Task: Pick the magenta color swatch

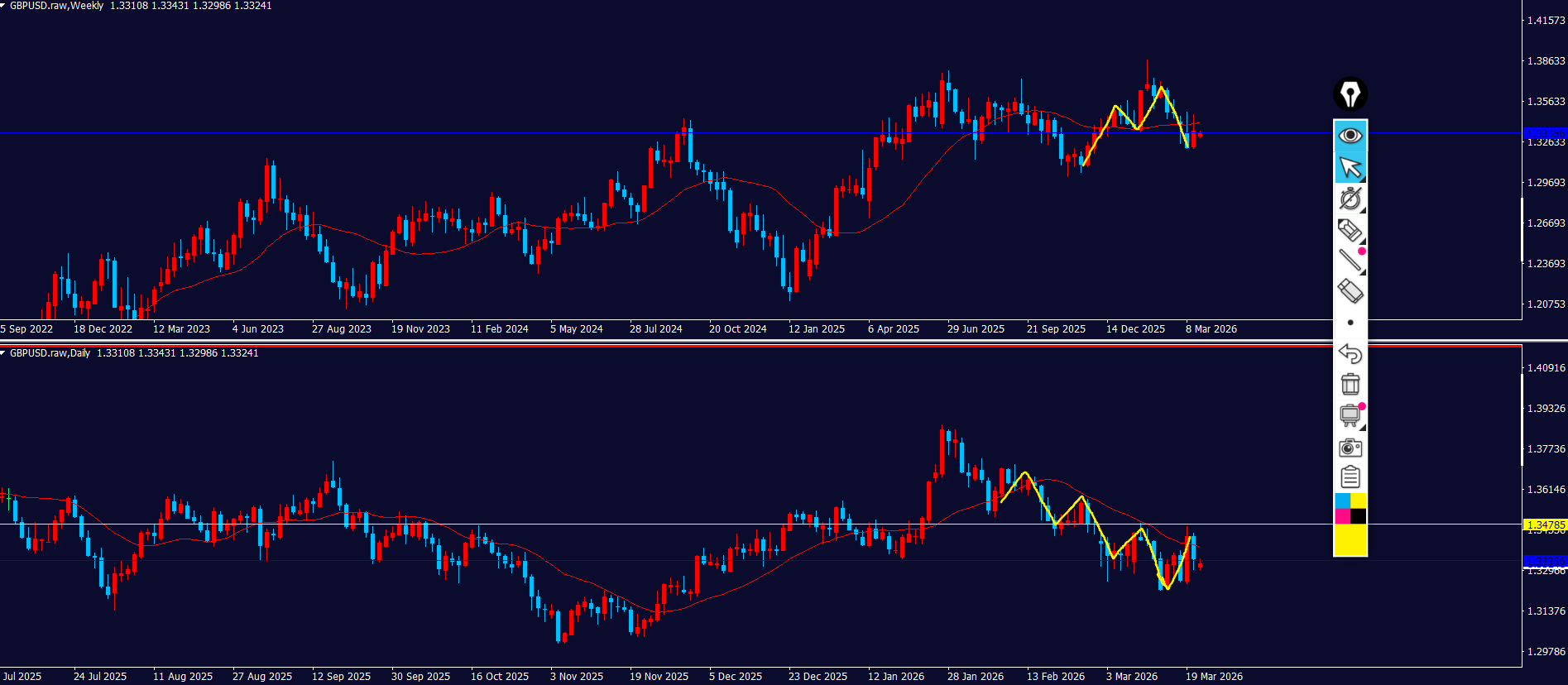Action: pos(1342,516)
